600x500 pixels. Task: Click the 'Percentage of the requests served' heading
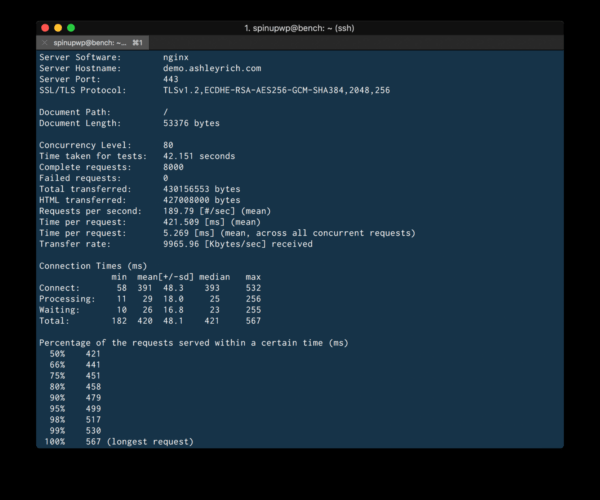193,343
